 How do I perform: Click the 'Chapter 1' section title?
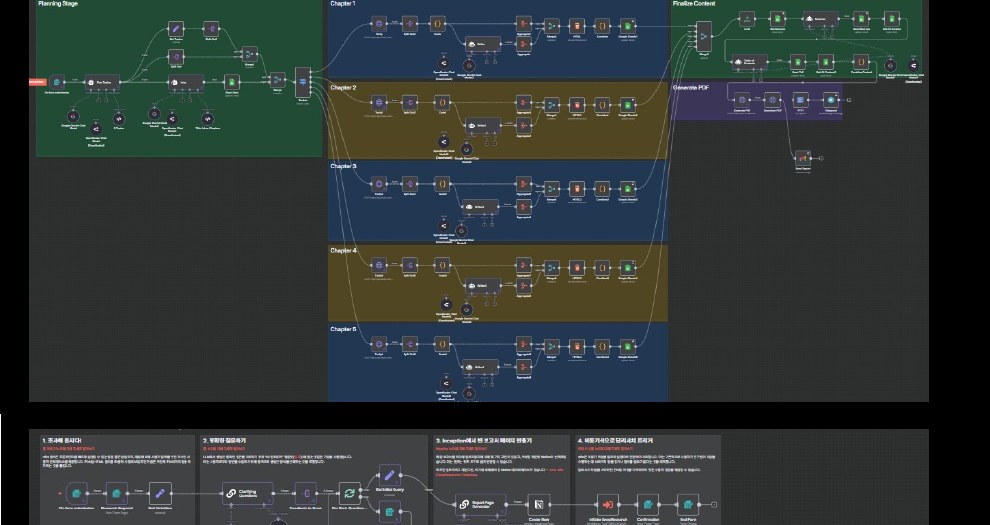tap(343, 4)
